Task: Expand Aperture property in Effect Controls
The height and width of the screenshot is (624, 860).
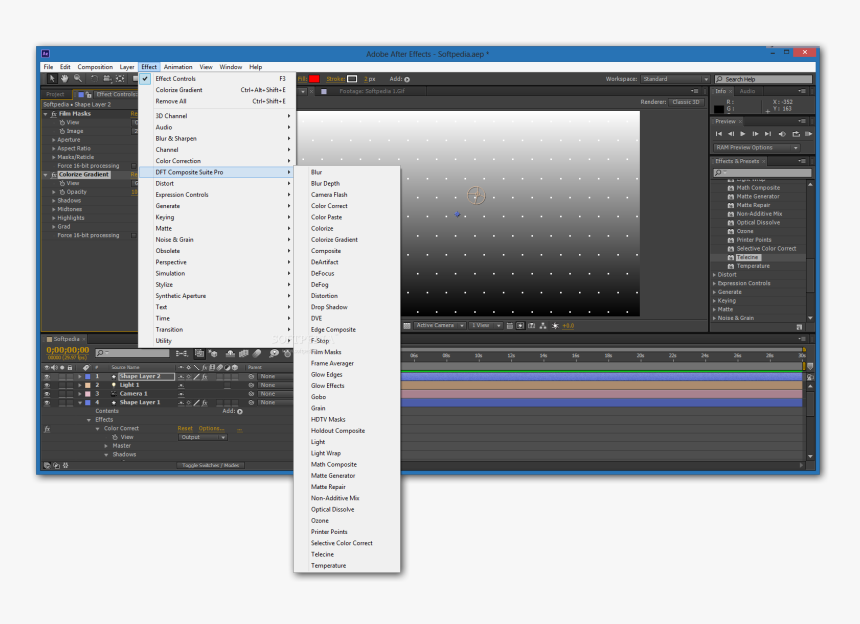Action: 53,140
